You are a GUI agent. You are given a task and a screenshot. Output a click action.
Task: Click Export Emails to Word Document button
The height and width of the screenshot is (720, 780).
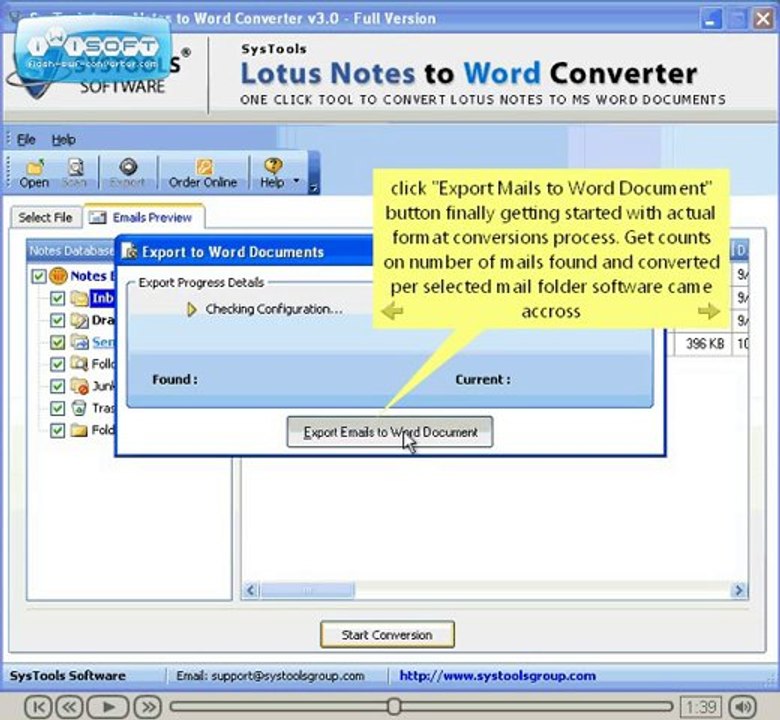click(x=390, y=432)
